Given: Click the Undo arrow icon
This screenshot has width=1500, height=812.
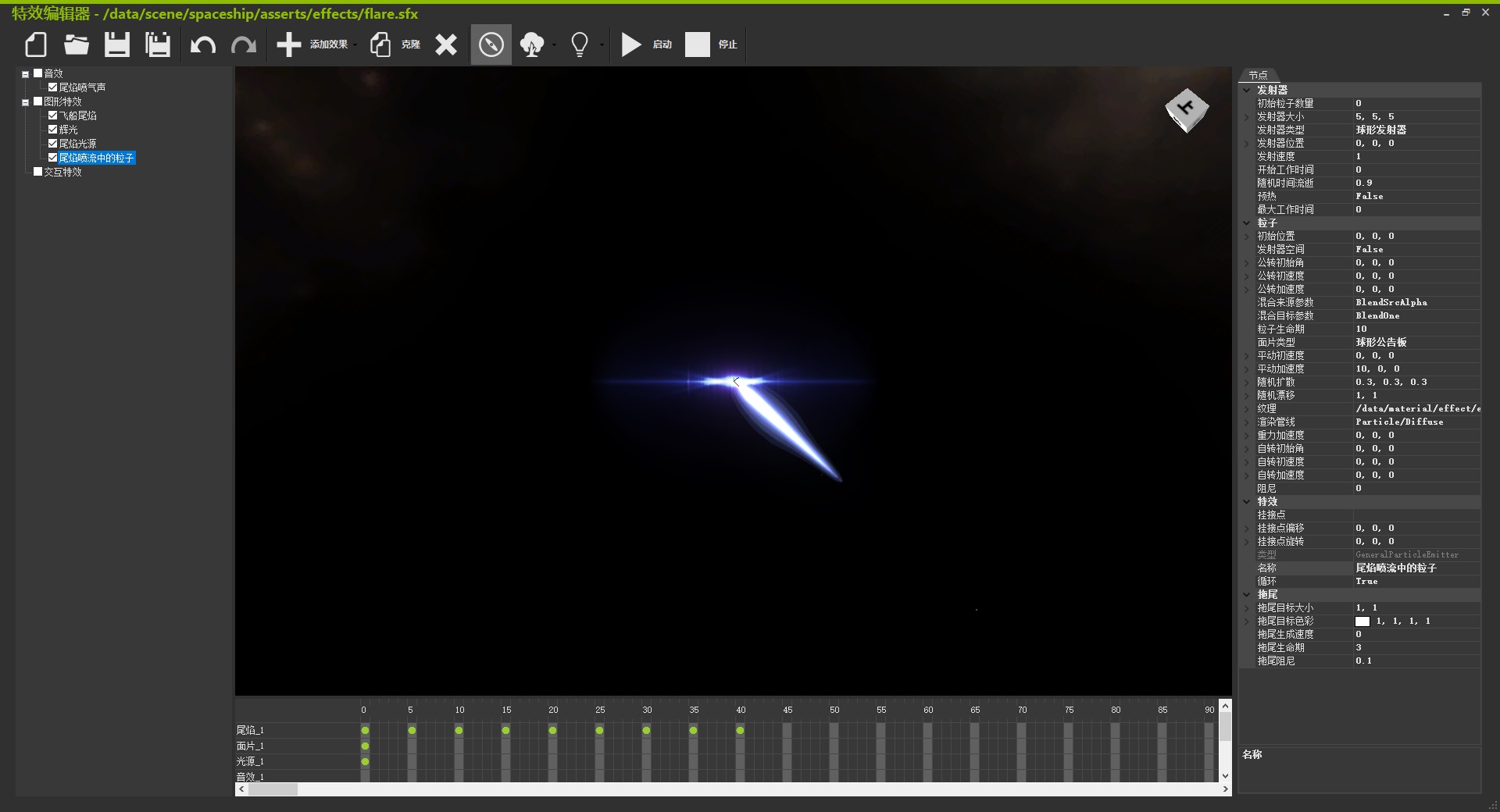Looking at the screenshot, I should tap(203, 45).
